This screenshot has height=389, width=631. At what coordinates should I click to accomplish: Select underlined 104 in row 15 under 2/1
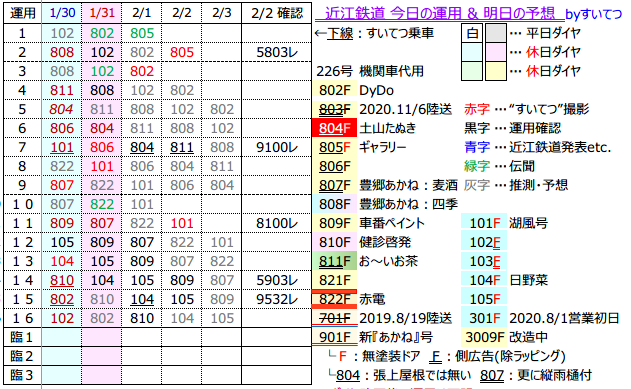click(x=142, y=299)
